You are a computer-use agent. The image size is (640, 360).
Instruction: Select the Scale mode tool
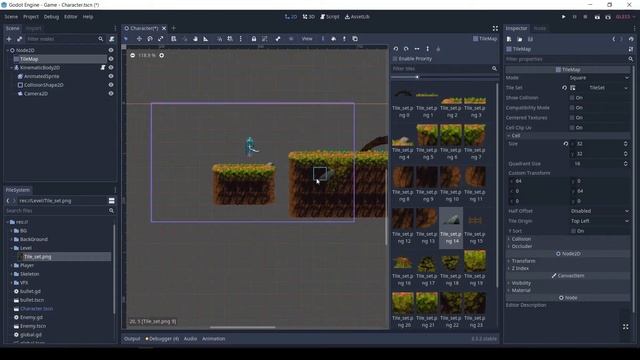point(160,39)
